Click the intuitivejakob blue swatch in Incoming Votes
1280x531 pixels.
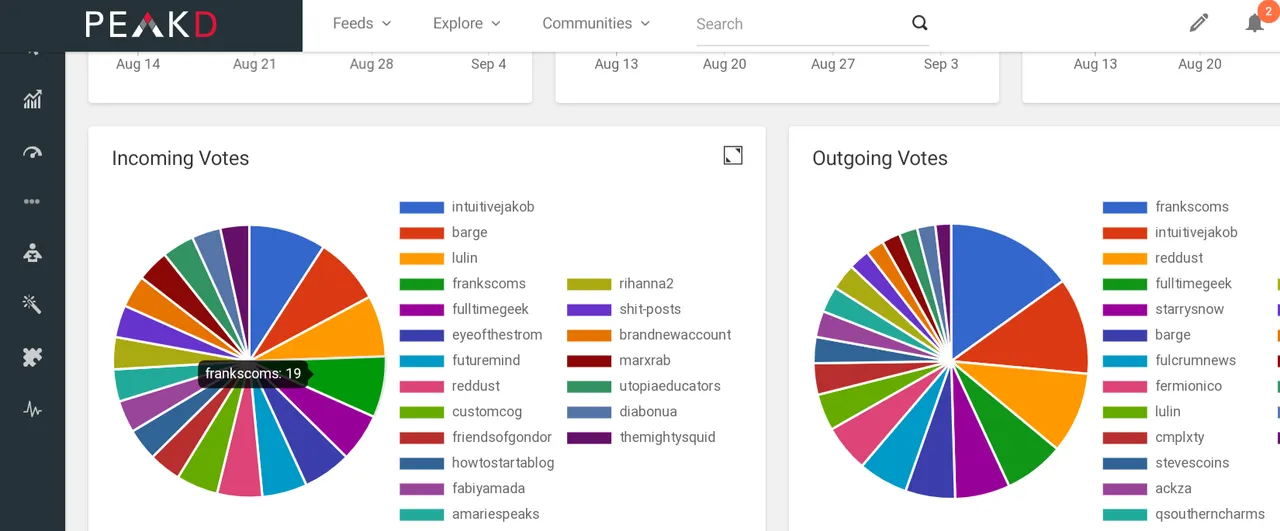point(421,207)
